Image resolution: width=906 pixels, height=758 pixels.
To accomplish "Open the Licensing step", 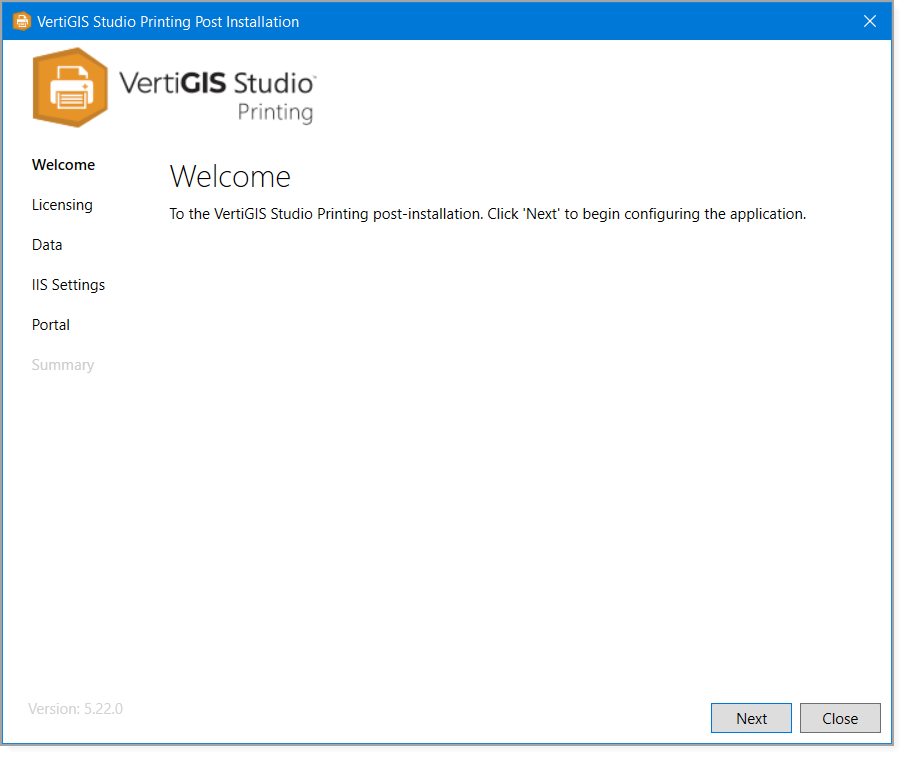I will (x=62, y=205).
